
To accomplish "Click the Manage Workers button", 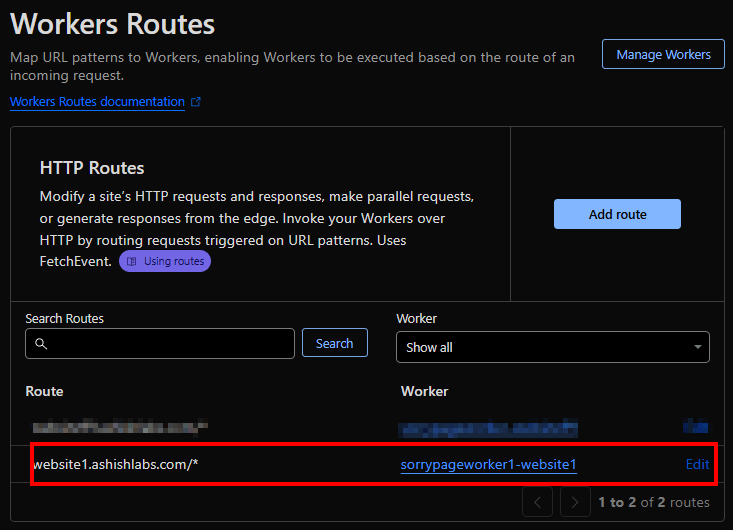I will click(663, 54).
